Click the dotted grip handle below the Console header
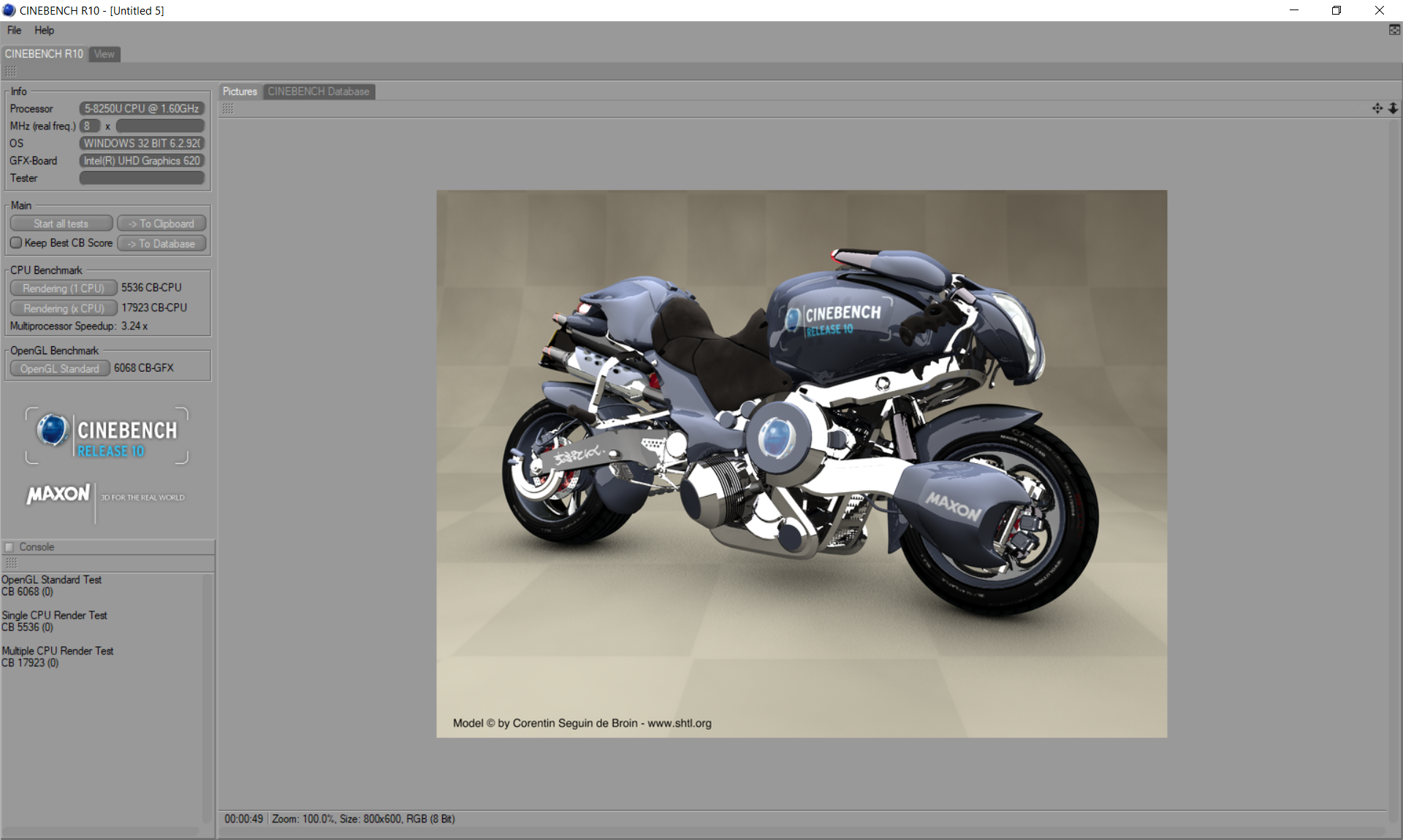 pos(11,563)
